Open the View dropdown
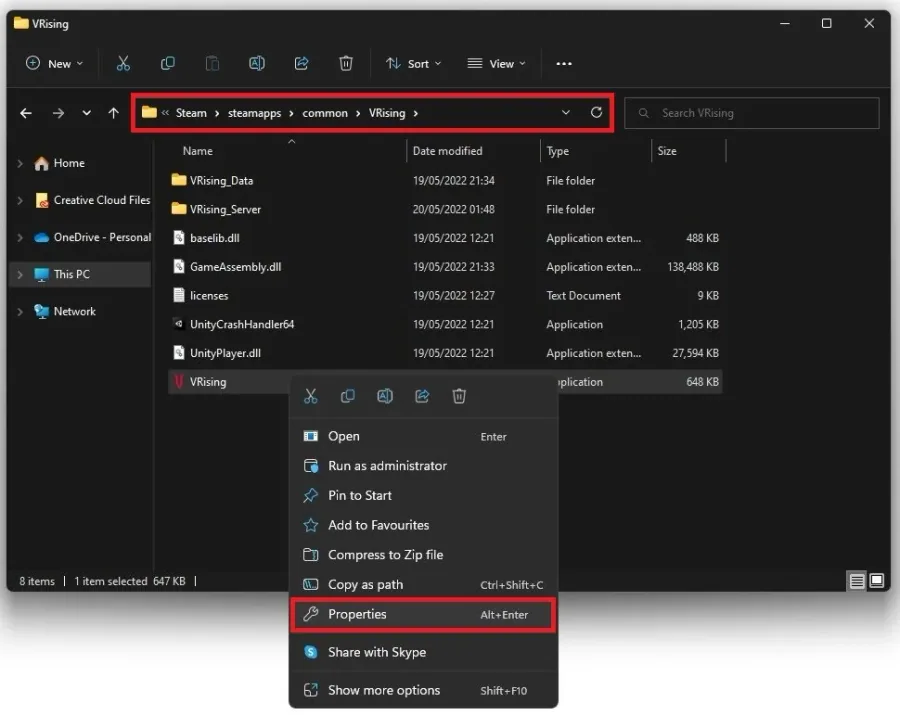This screenshot has width=900, height=715. point(496,64)
